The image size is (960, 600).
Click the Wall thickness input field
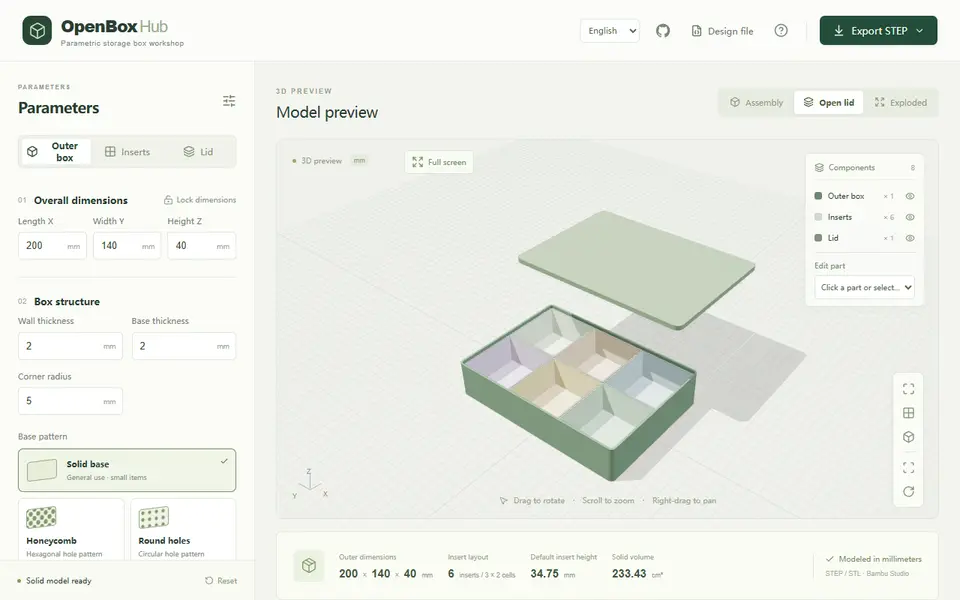coord(70,346)
